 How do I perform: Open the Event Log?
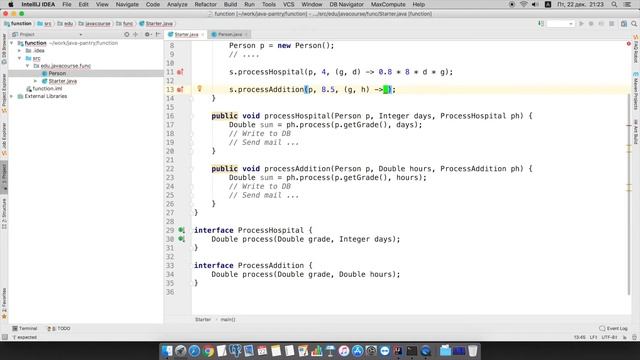coord(613,329)
